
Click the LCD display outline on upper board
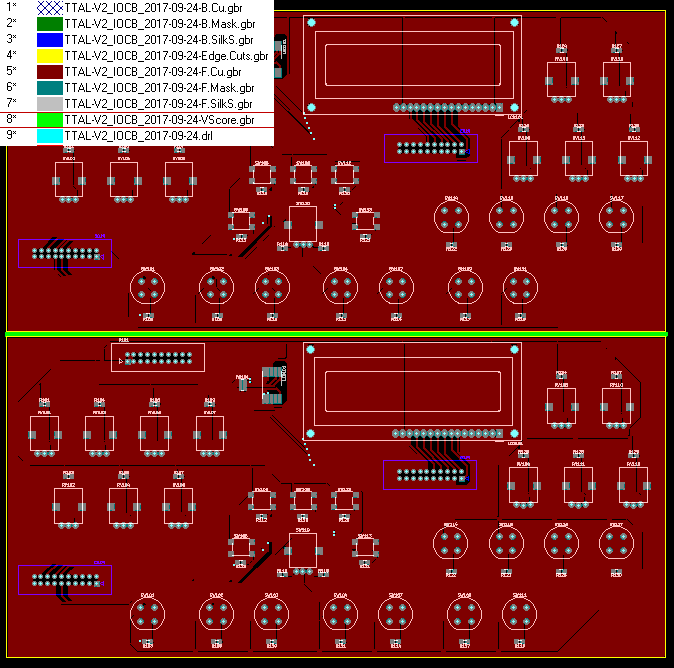(413, 65)
